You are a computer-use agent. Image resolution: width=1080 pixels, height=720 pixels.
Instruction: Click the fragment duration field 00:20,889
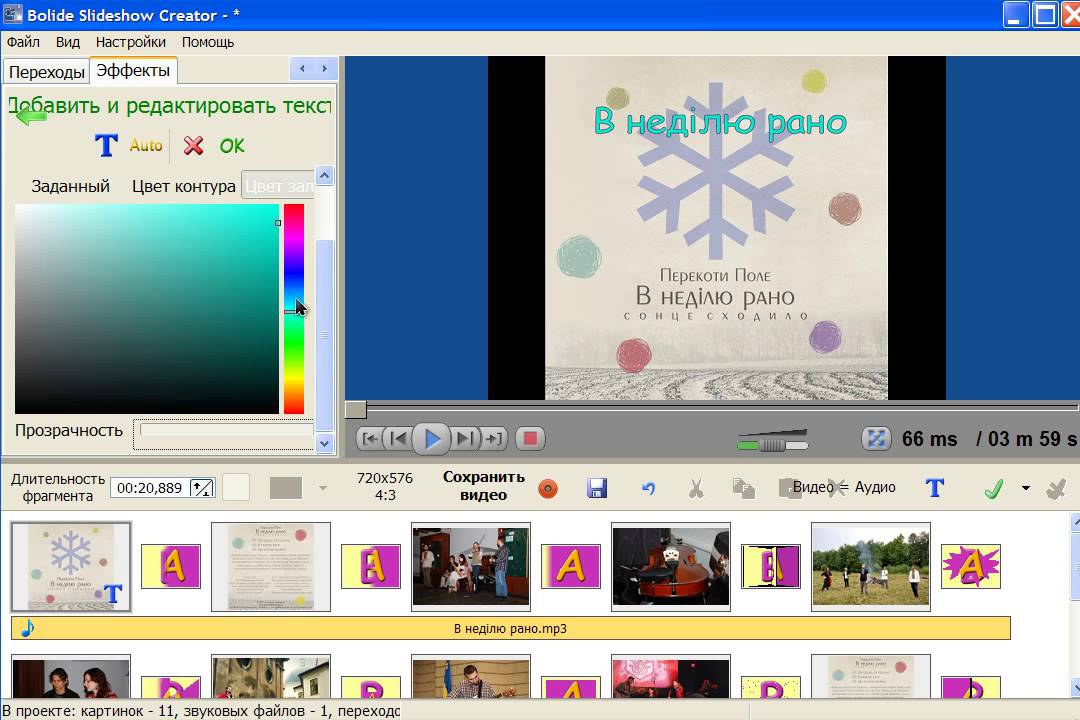(x=149, y=488)
